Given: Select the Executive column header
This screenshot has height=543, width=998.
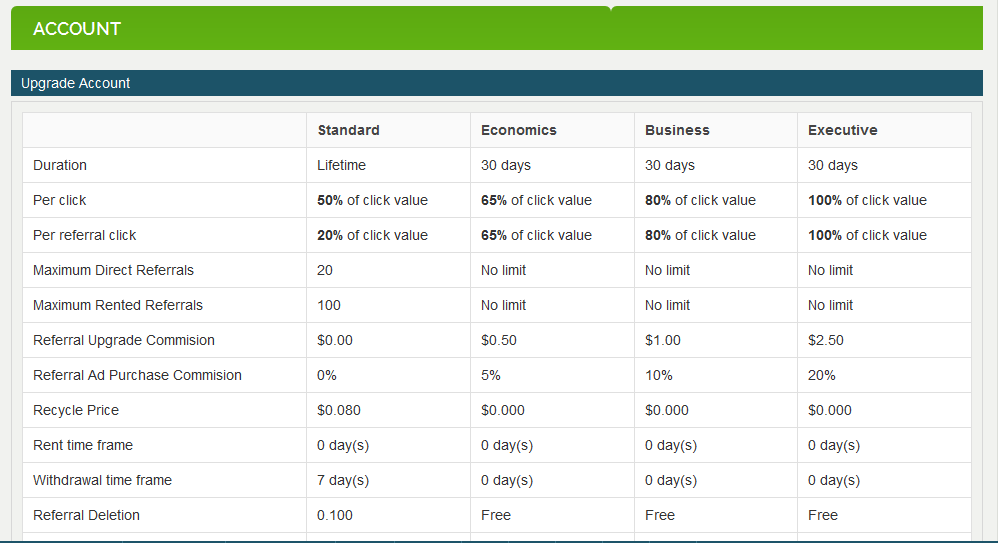Looking at the screenshot, I should point(843,130).
